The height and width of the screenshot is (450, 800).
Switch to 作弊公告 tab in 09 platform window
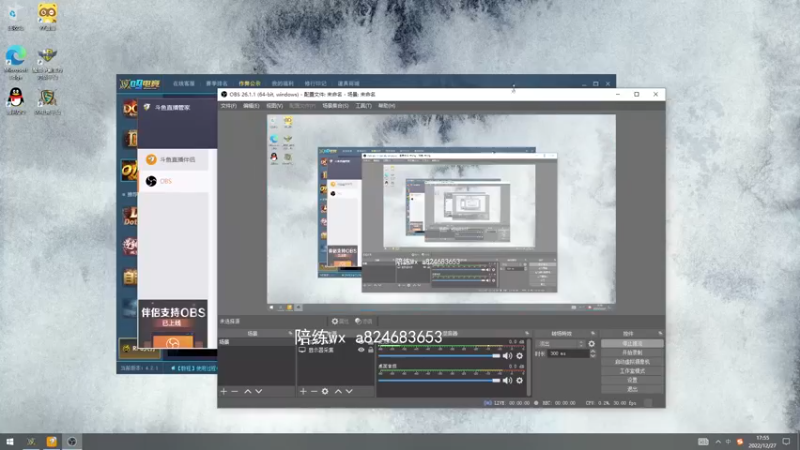click(249, 83)
